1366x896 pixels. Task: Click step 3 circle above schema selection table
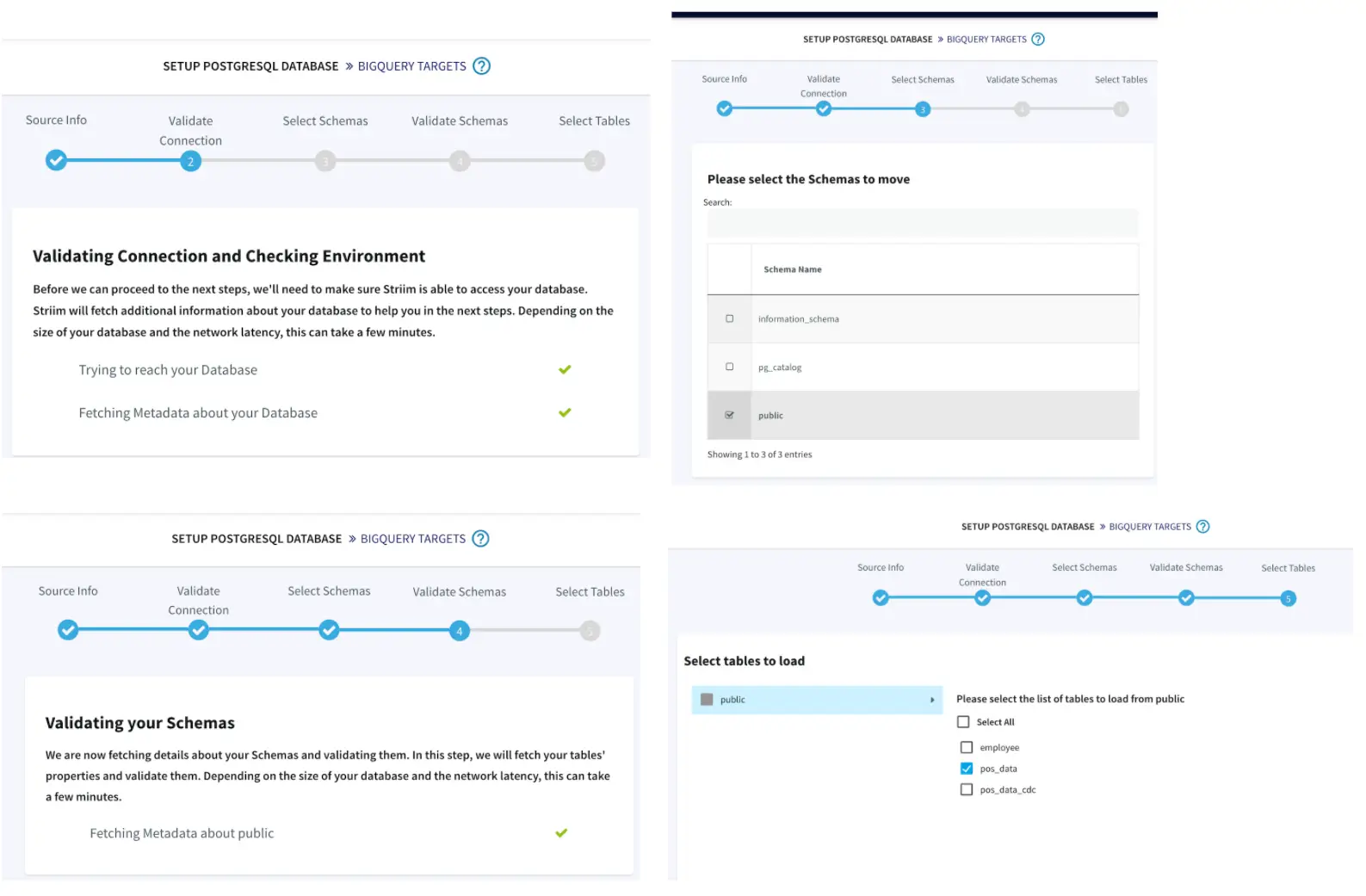click(x=923, y=109)
